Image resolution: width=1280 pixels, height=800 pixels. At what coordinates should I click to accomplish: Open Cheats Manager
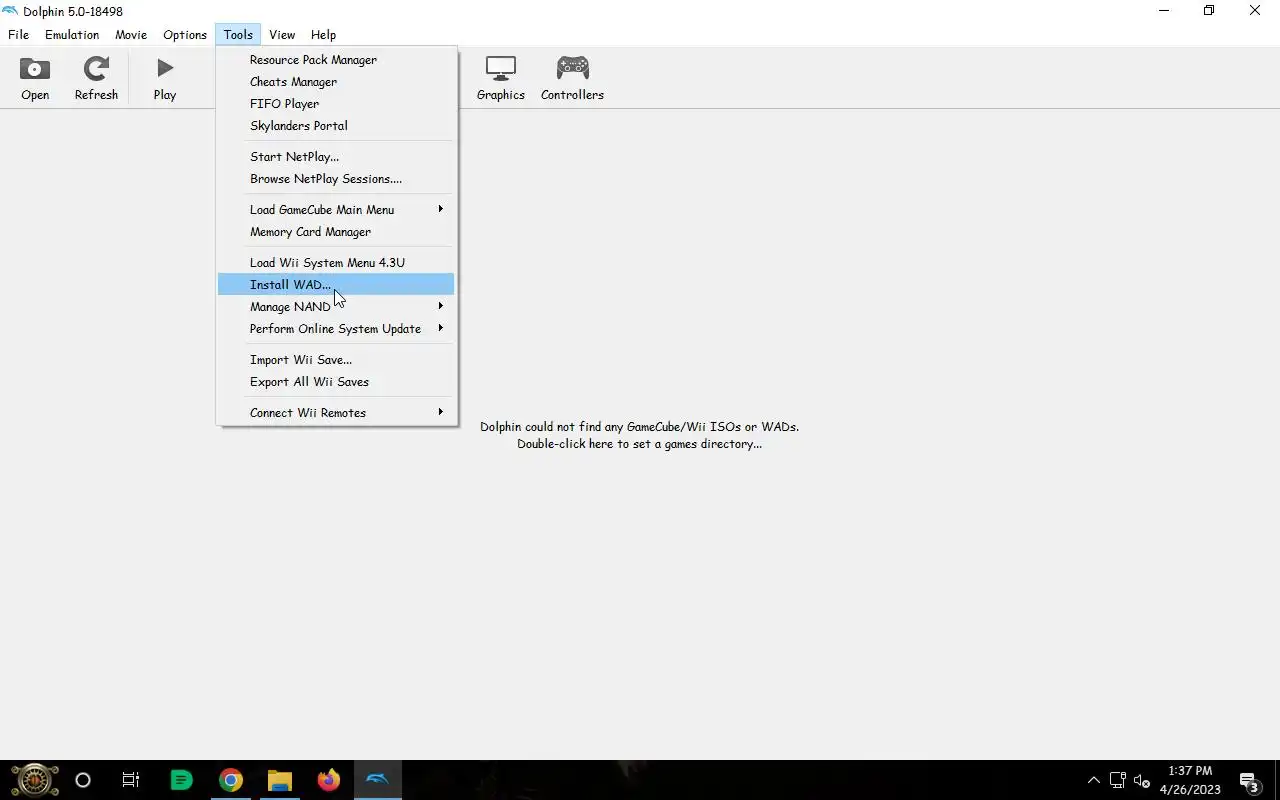tap(336, 82)
